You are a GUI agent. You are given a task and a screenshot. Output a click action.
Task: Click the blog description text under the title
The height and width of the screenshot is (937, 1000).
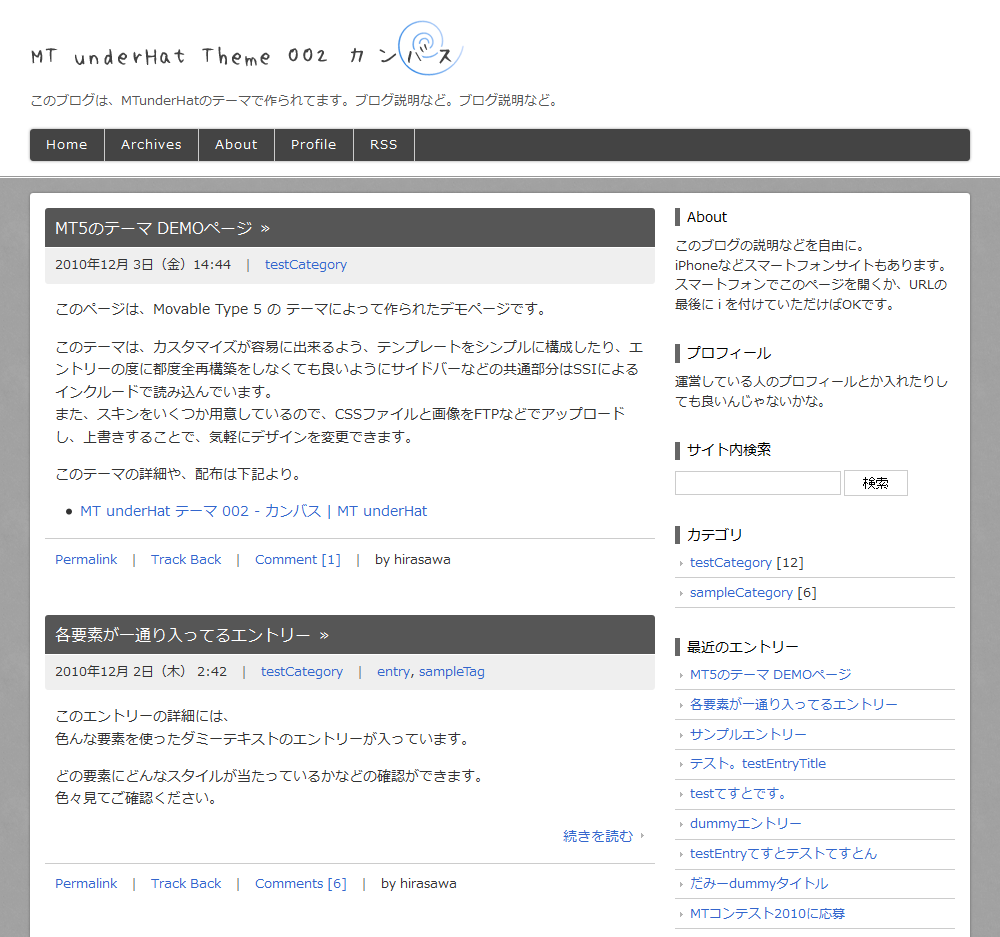pyautogui.click(x=295, y=100)
